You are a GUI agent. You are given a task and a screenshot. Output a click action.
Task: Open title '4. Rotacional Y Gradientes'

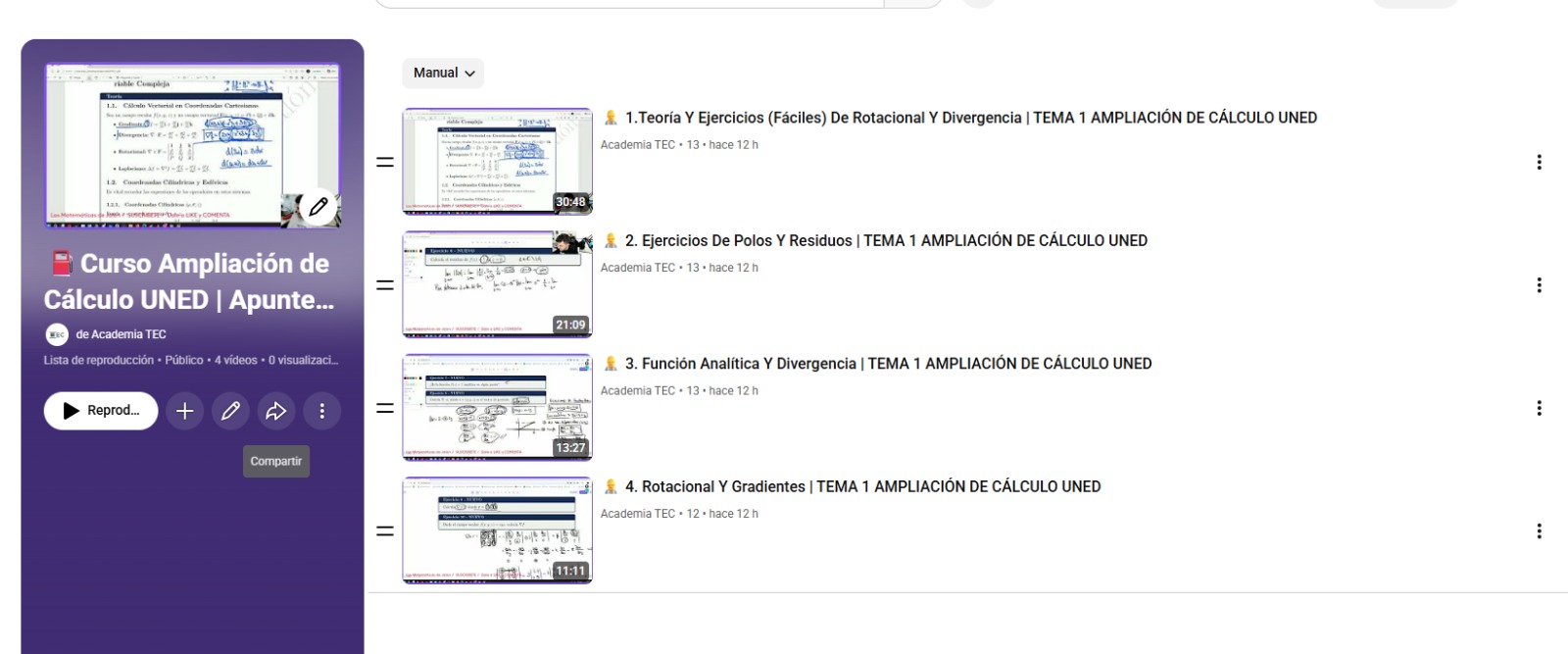[851, 486]
